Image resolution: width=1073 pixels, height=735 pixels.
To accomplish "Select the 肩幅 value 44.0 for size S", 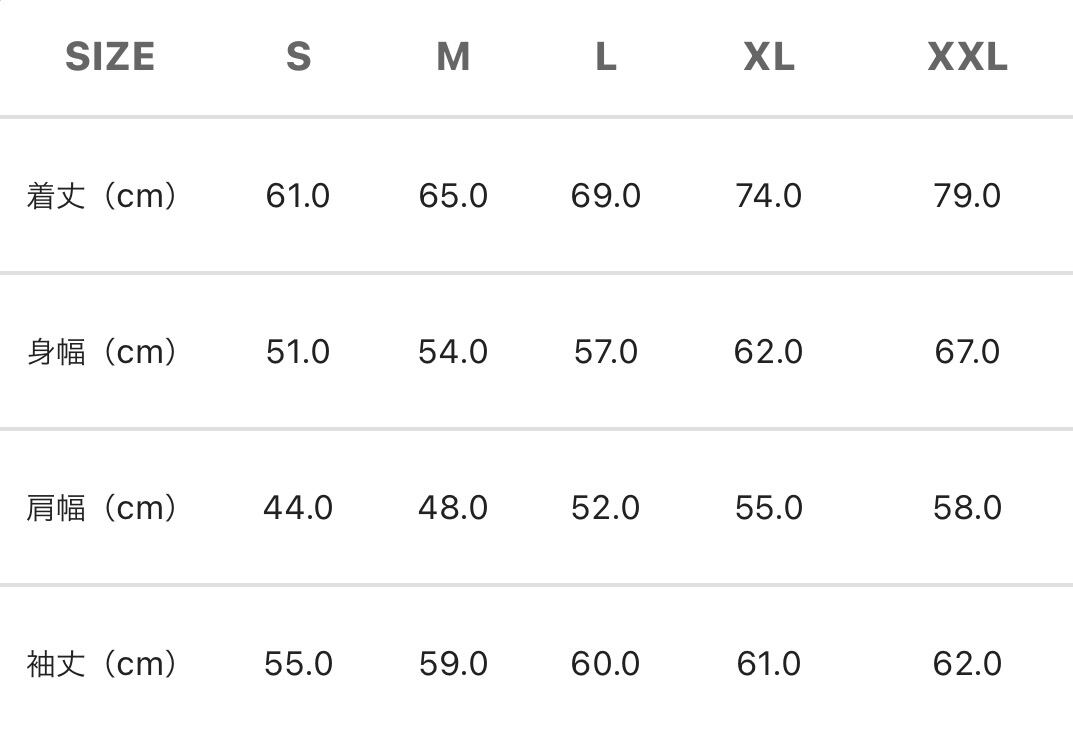I will [x=298, y=508].
